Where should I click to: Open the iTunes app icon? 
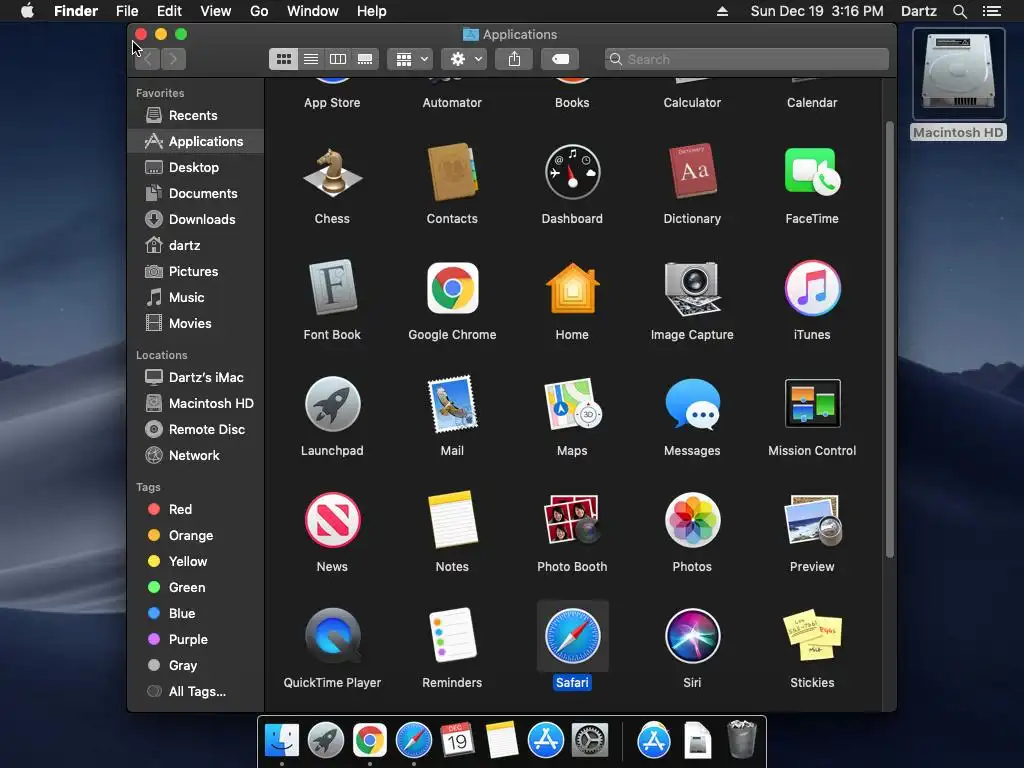click(812, 288)
